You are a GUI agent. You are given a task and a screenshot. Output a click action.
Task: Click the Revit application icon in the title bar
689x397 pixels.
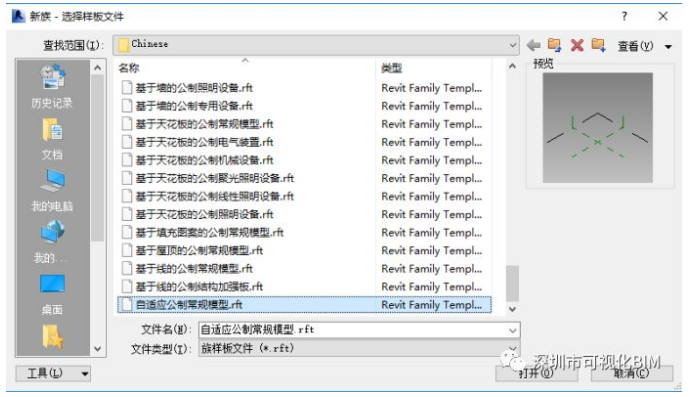[18, 16]
